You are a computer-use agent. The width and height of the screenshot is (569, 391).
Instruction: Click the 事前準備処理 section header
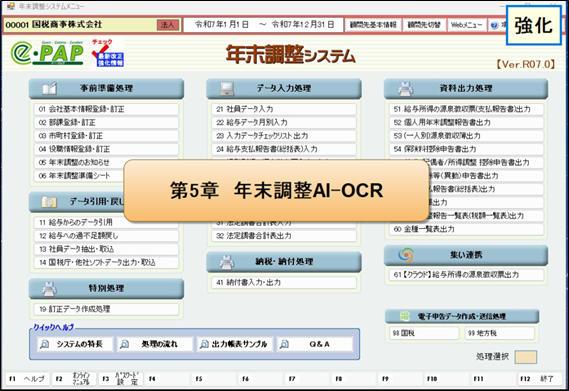106,89
